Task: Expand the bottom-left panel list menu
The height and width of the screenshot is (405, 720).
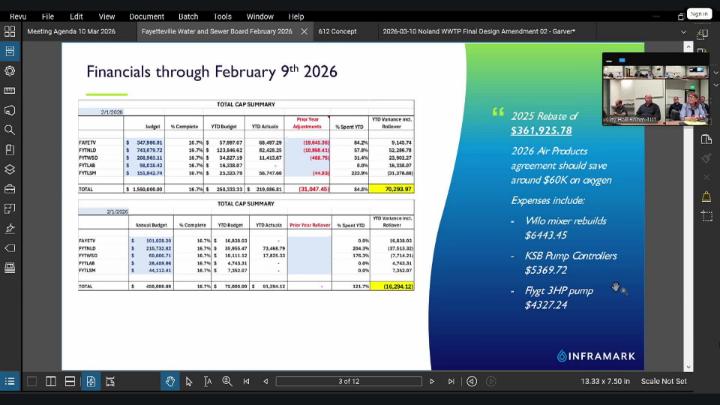Action: pyautogui.click(x=10, y=381)
